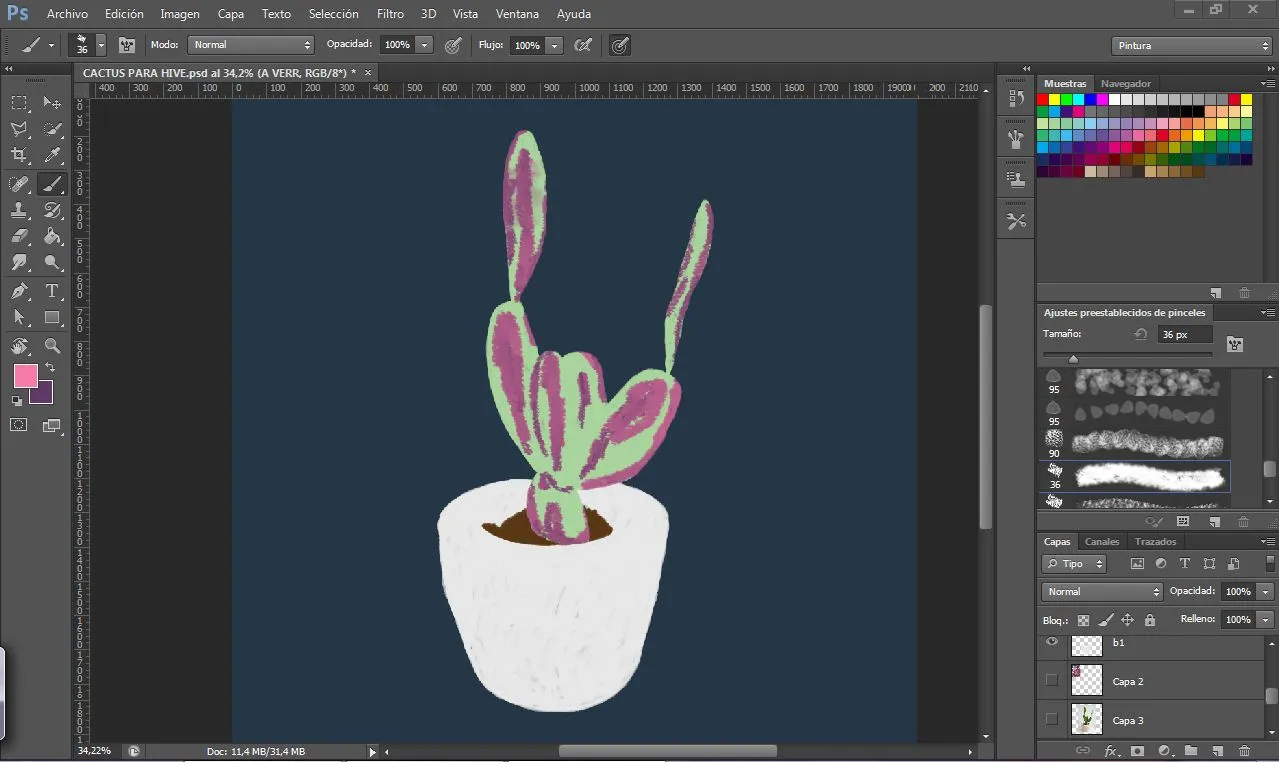Select the Eyedropper tool
The image size is (1279, 762).
pyautogui.click(x=52, y=156)
